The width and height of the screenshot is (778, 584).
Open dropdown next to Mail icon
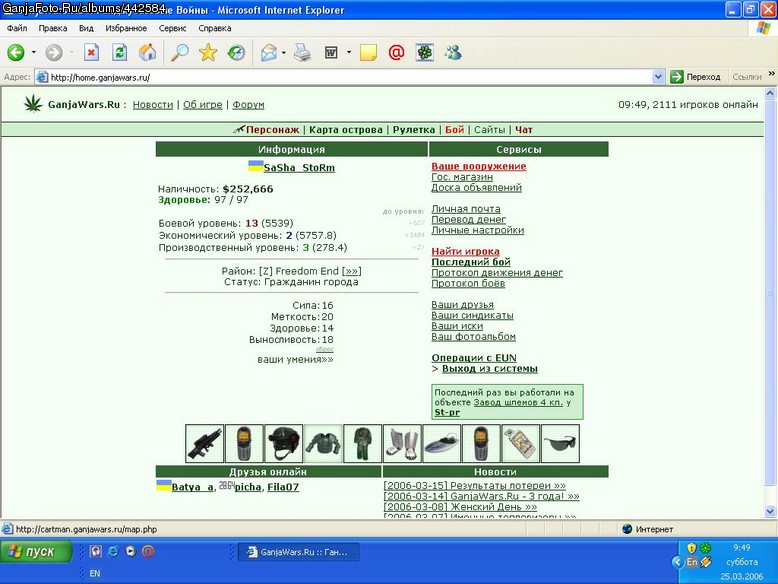pos(283,52)
